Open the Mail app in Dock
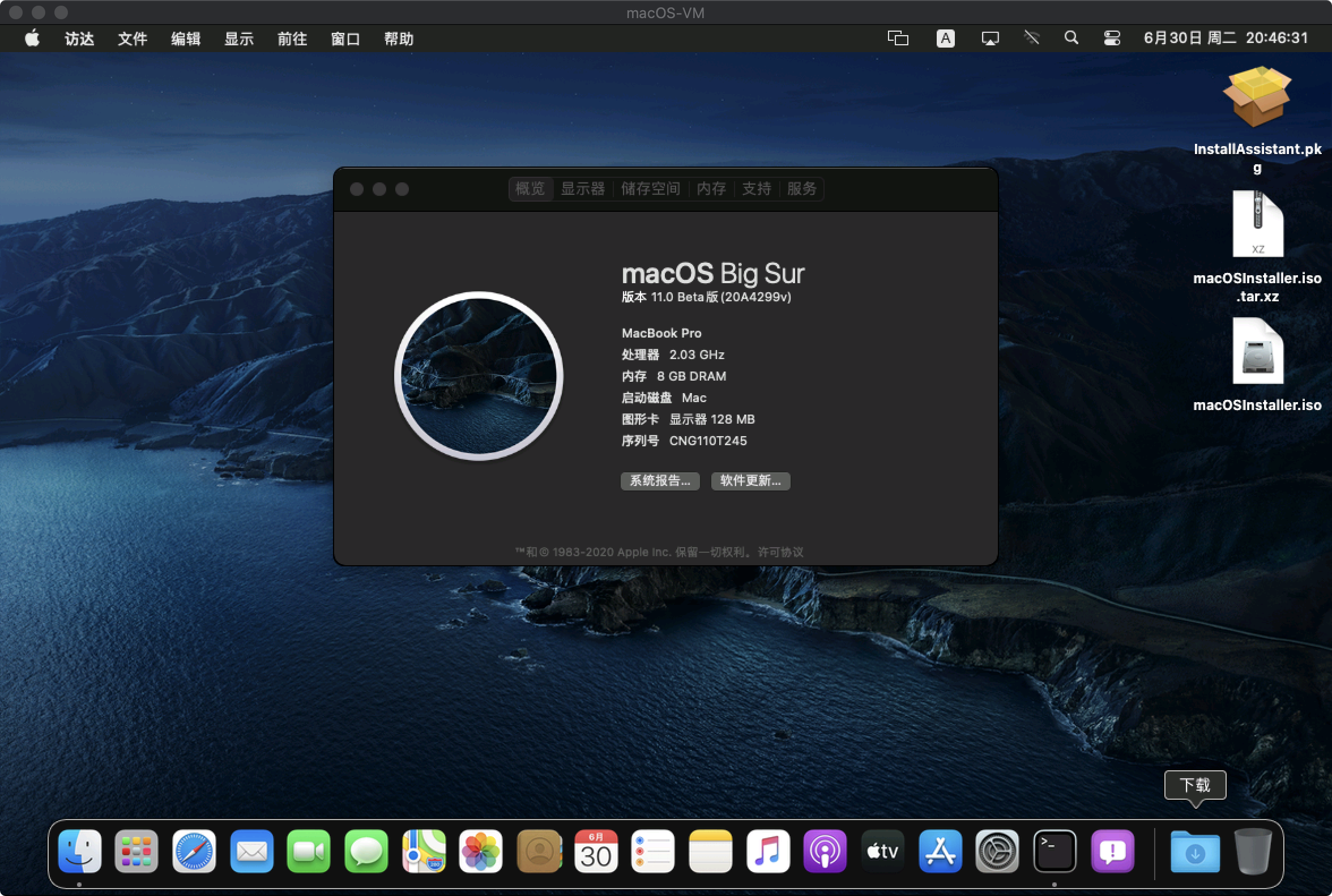The height and width of the screenshot is (896, 1332). coord(251,851)
